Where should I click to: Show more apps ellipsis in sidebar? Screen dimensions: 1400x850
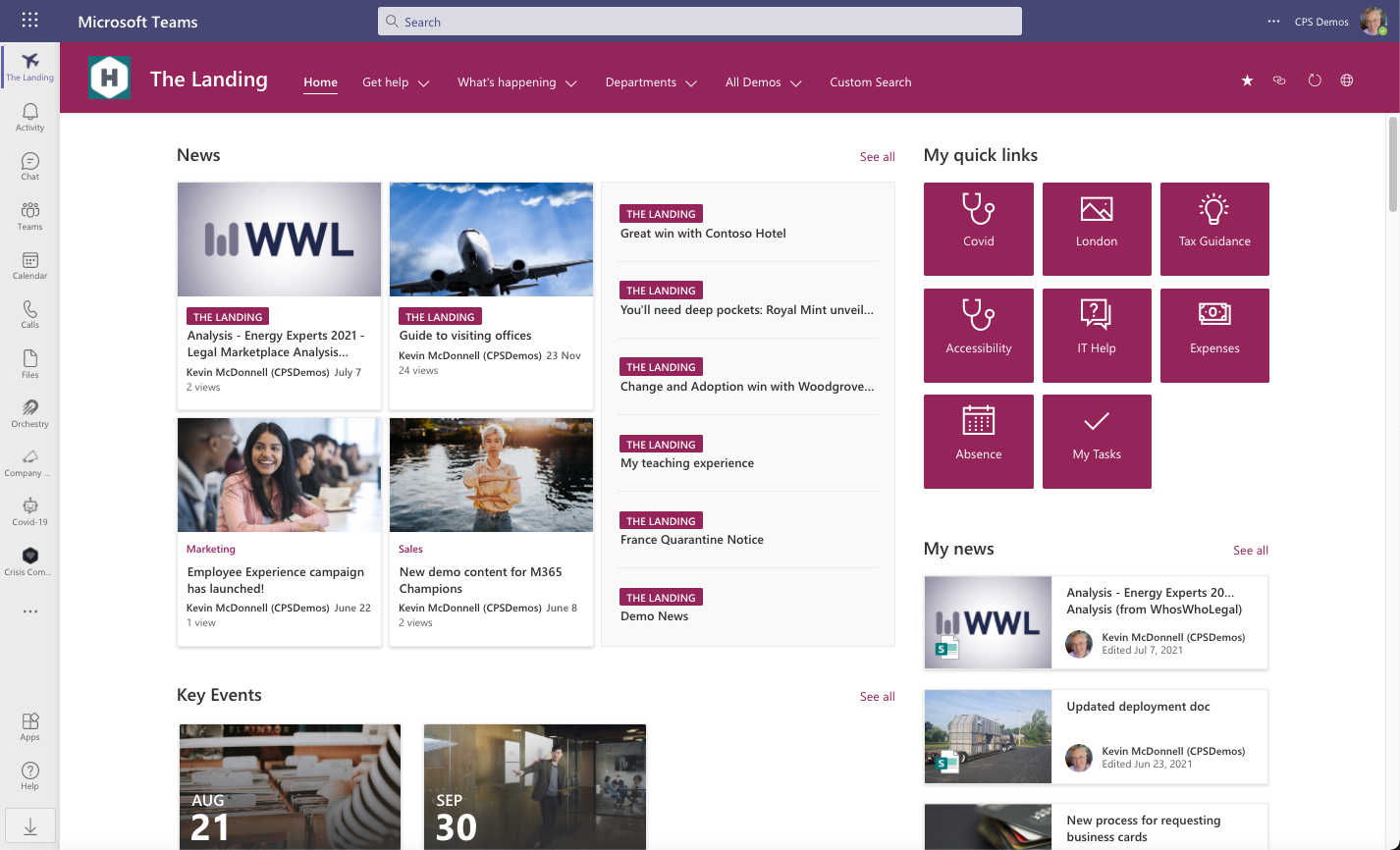pos(29,611)
